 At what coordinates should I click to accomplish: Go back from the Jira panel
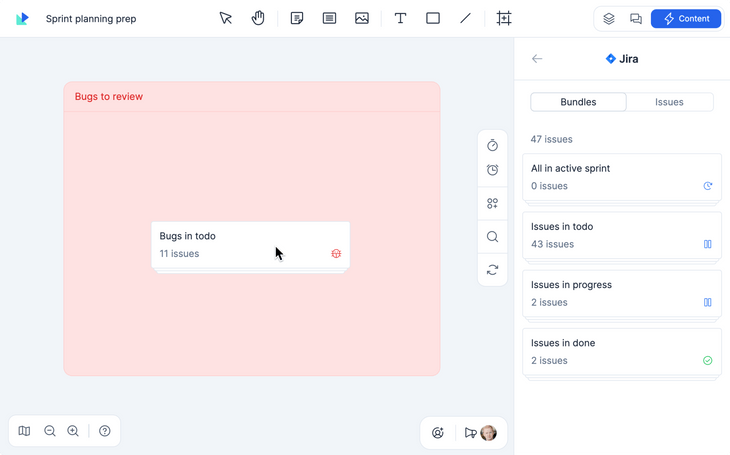(537, 59)
